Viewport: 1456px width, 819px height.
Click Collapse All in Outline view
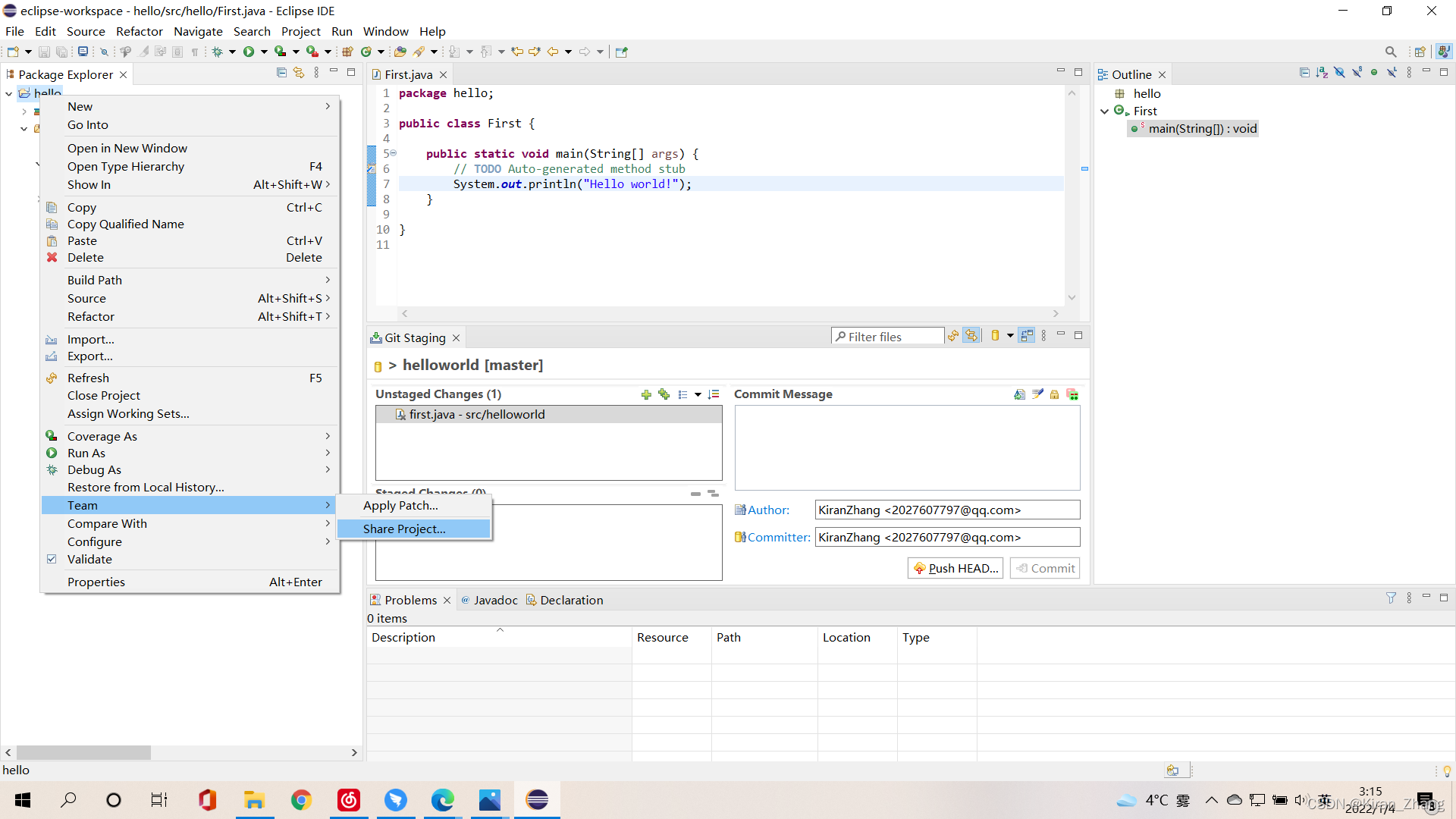(1304, 73)
